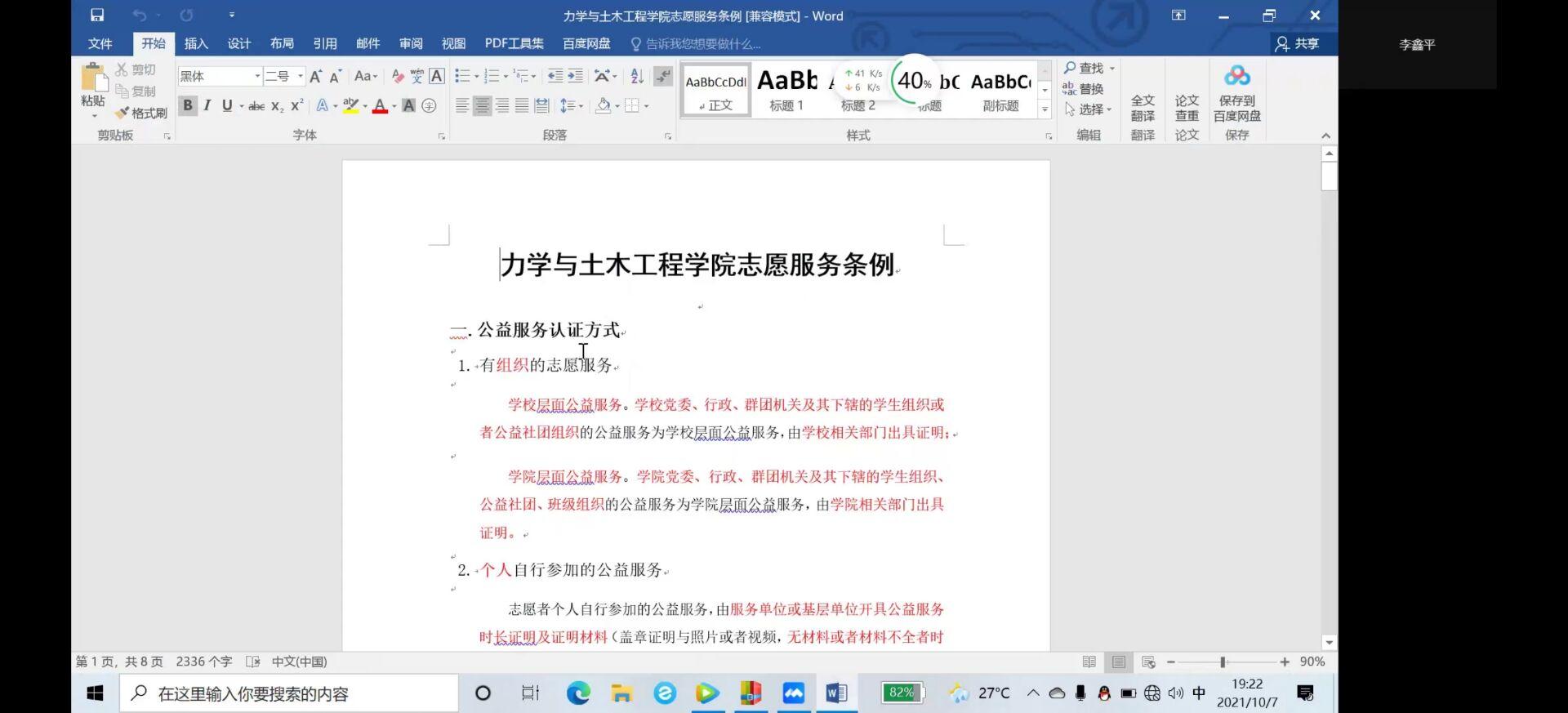Open the 插入 (Insert) ribbon tab
Image resolution: width=1568 pixels, height=713 pixels.
coord(196,43)
